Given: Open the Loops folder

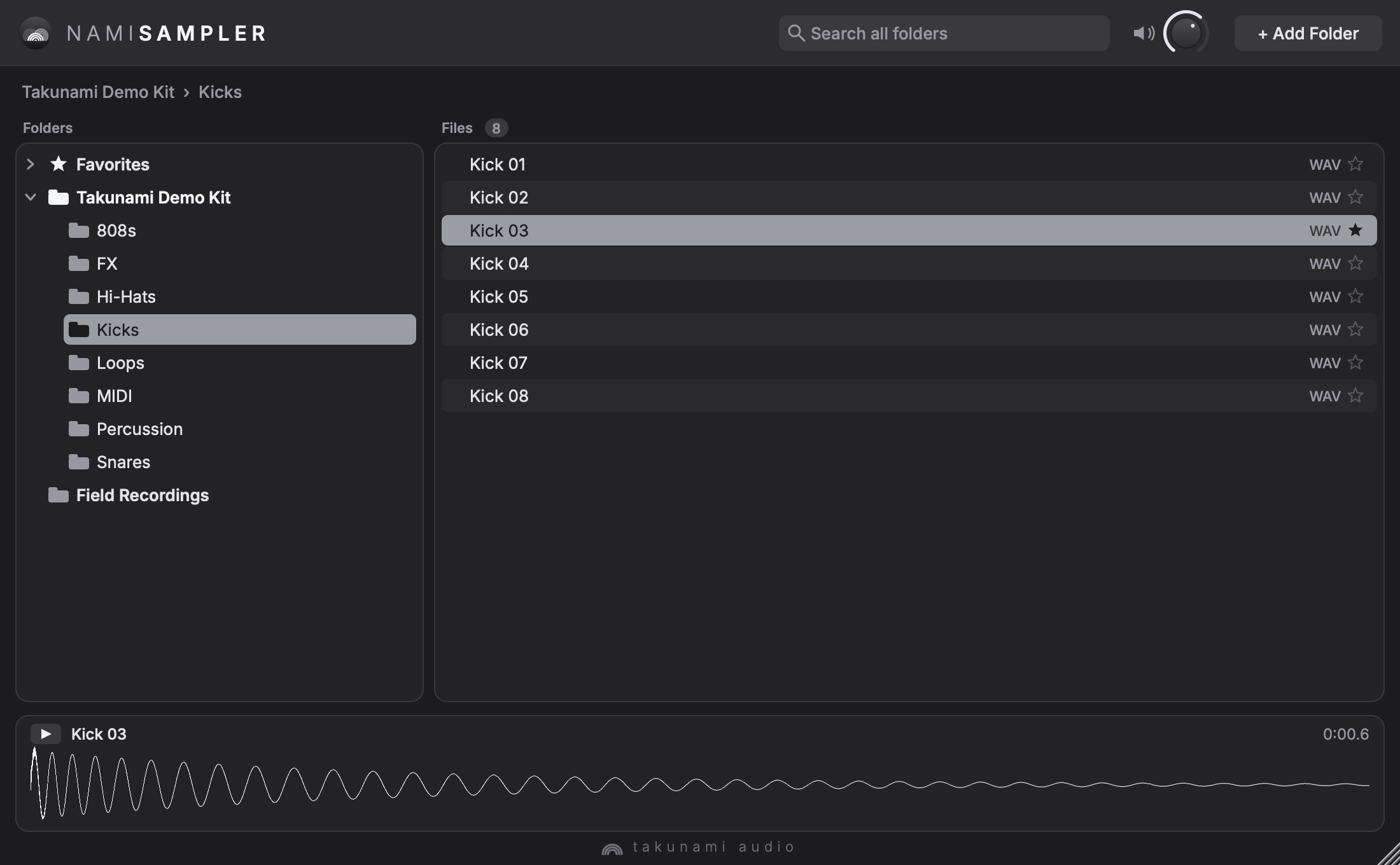Looking at the screenshot, I should pyautogui.click(x=240, y=363).
